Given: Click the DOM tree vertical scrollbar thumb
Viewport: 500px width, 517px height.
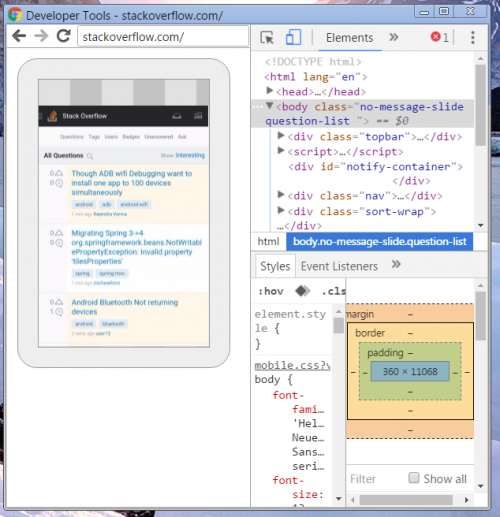Looking at the screenshot, I should pyautogui.click(x=480, y=105).
